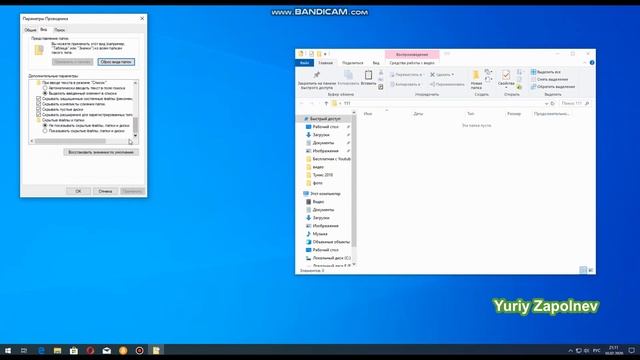
Task: Open Microsoft Store from taskbar
Action: point(74,350)
